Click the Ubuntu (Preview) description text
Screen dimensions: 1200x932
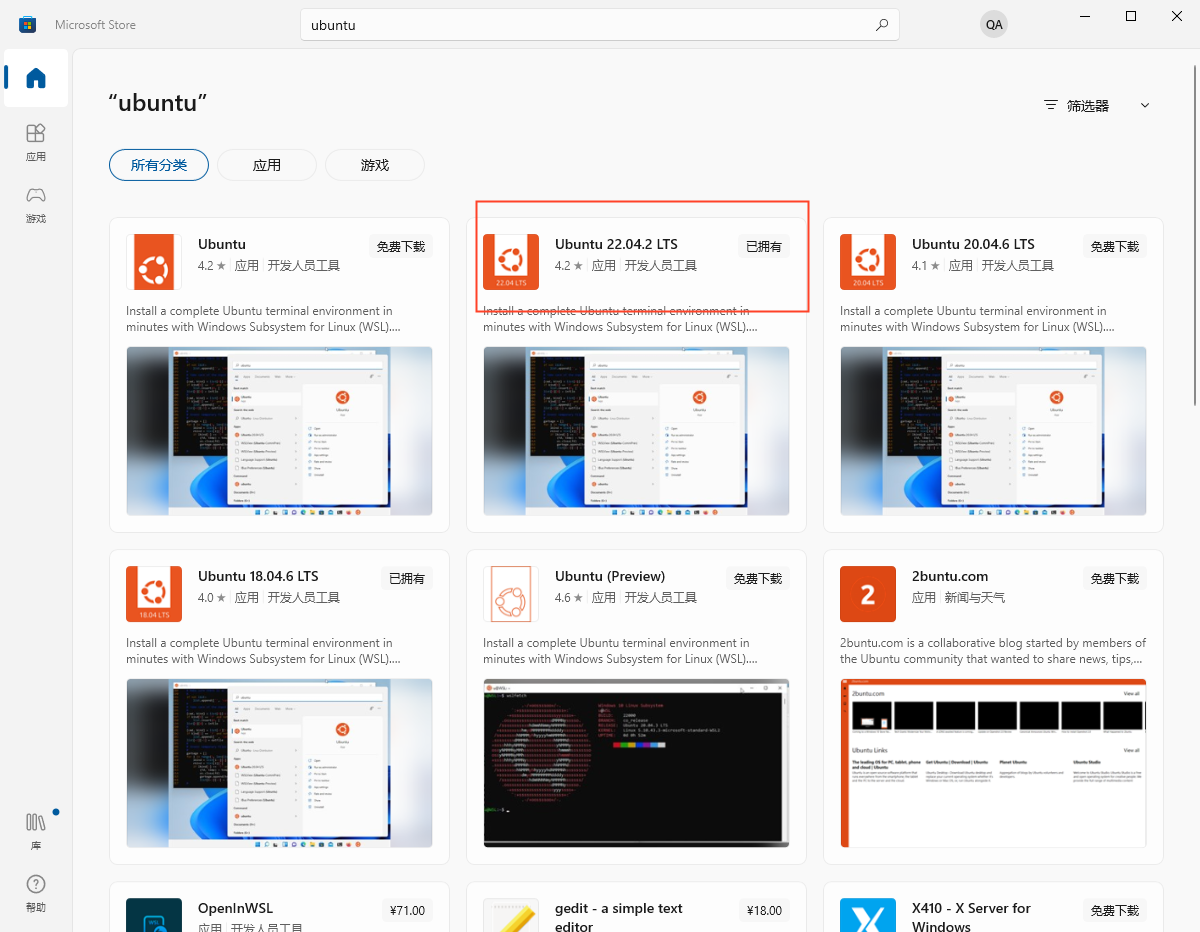point(620,651)
